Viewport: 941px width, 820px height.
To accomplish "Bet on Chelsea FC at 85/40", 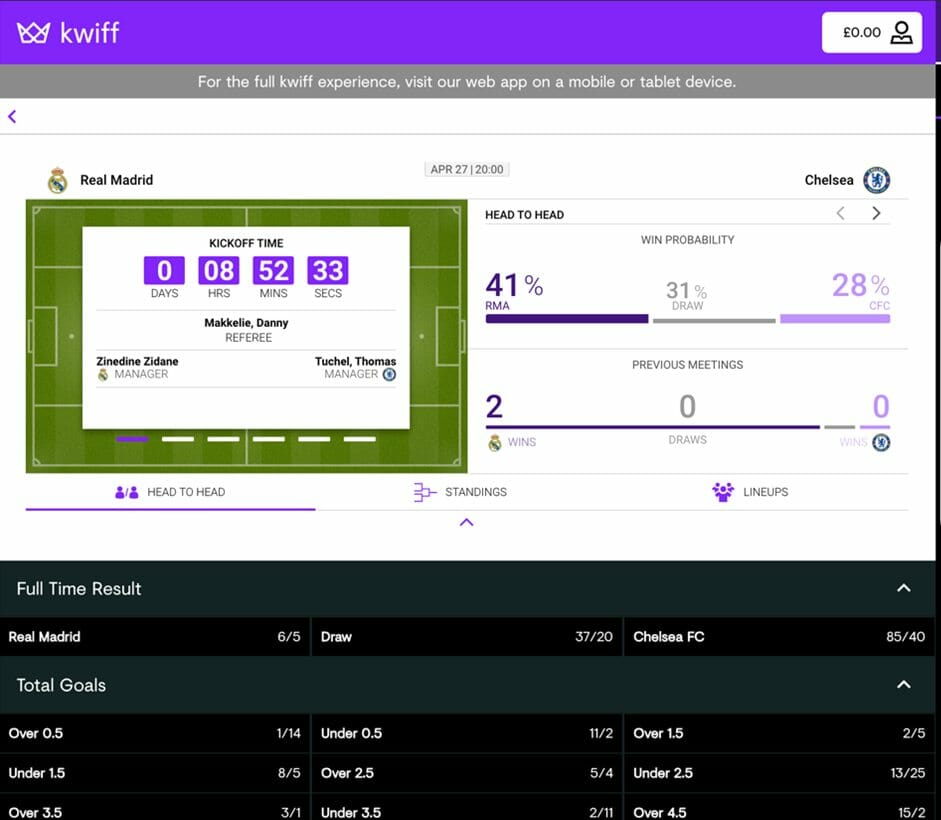I will (x=780, y=637).
